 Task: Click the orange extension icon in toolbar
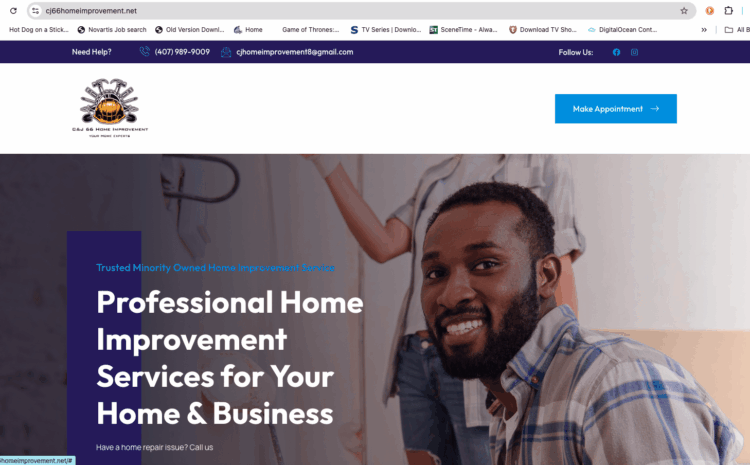(710, 11)
